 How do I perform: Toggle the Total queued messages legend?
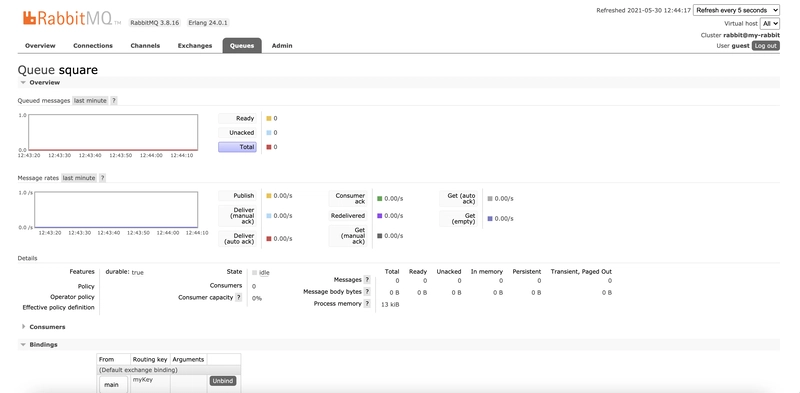tap(237, 147)
